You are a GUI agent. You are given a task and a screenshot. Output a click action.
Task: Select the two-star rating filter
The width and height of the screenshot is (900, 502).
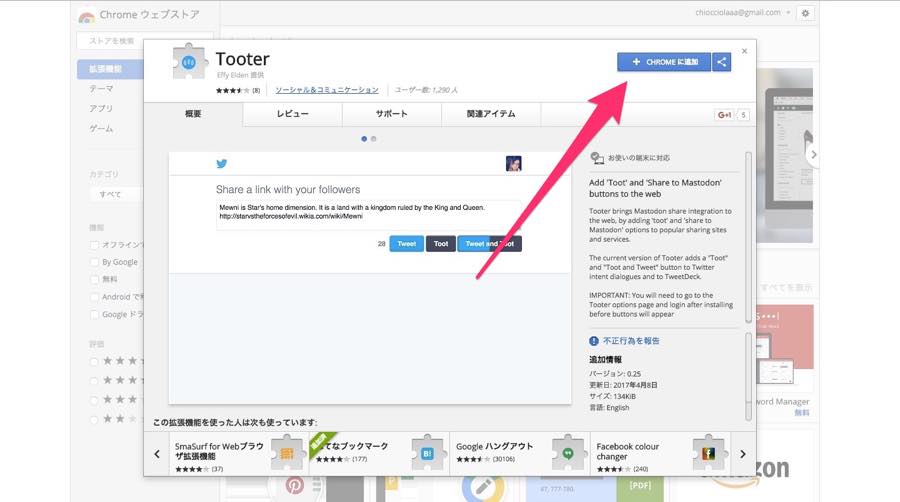[x=94, y=419]
